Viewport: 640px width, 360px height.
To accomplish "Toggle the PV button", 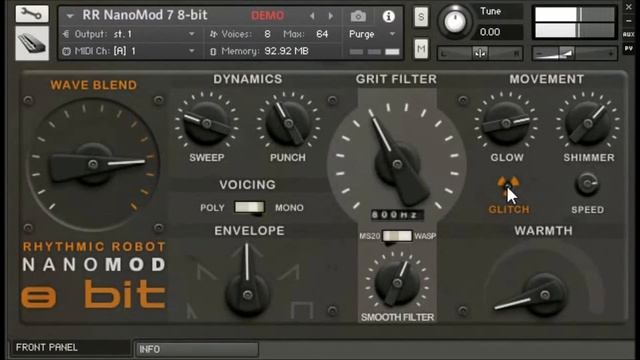I will pos(629,48).
